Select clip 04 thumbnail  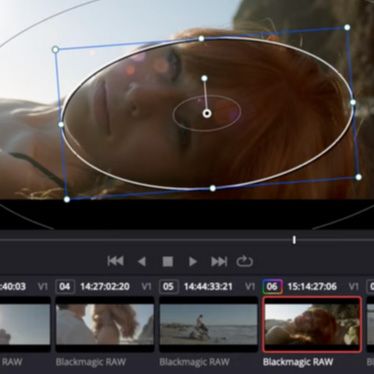[104, 324]
